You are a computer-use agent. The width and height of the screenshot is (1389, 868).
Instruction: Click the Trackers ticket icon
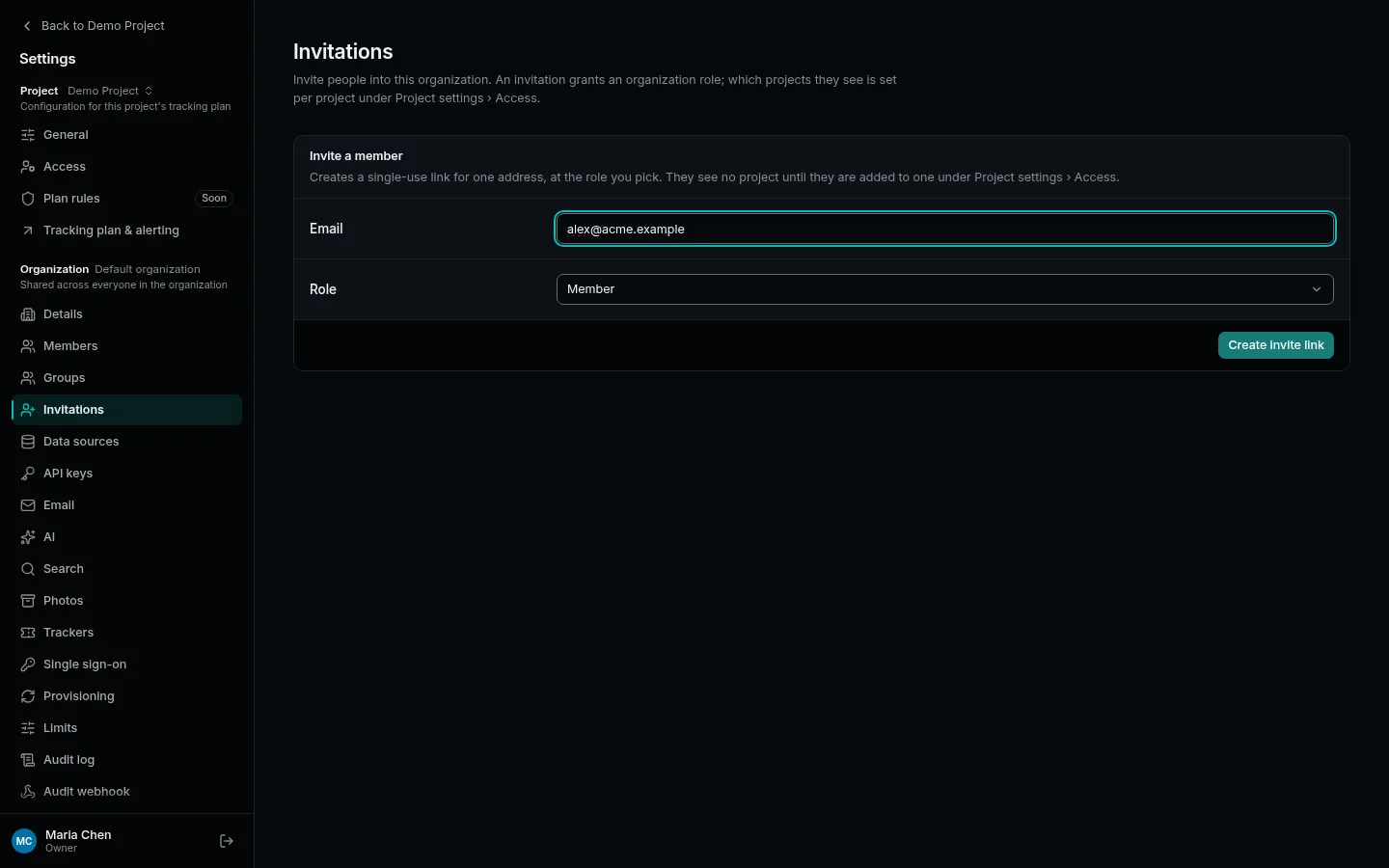click(28, 633)
